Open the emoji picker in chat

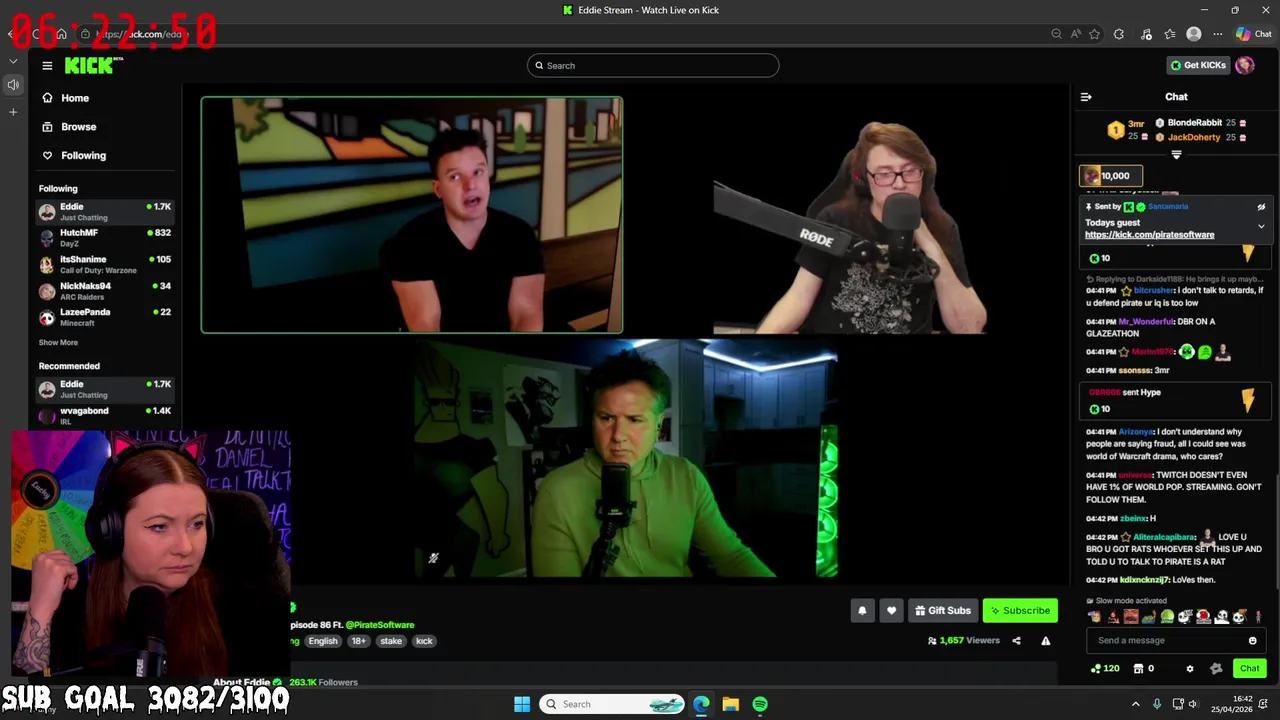coord(1252,641)
